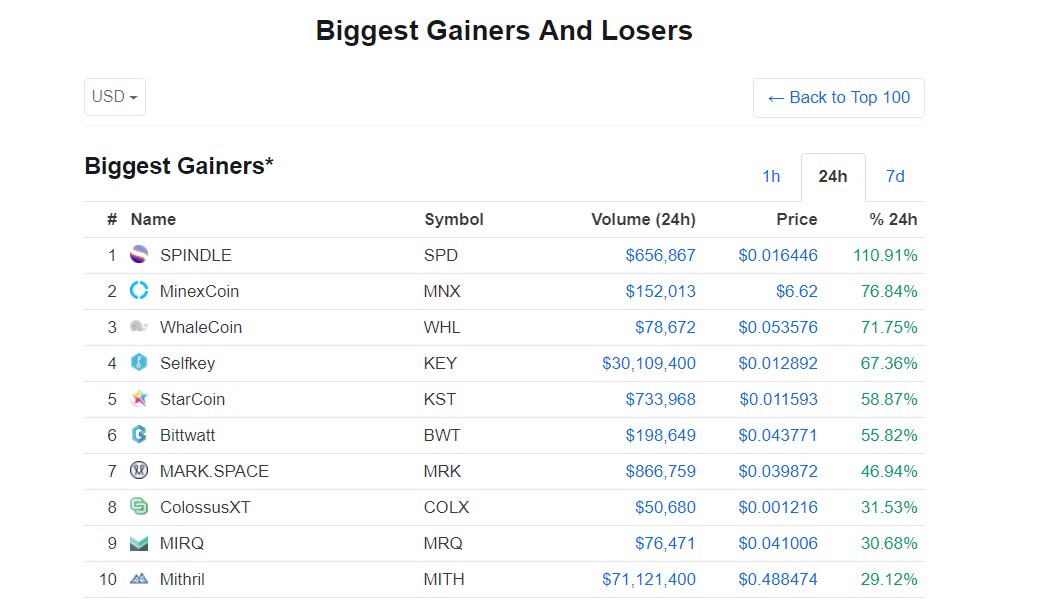1064x604 pixels.
Task: Sort by the Volume (24h) column header
Action: 643,219
